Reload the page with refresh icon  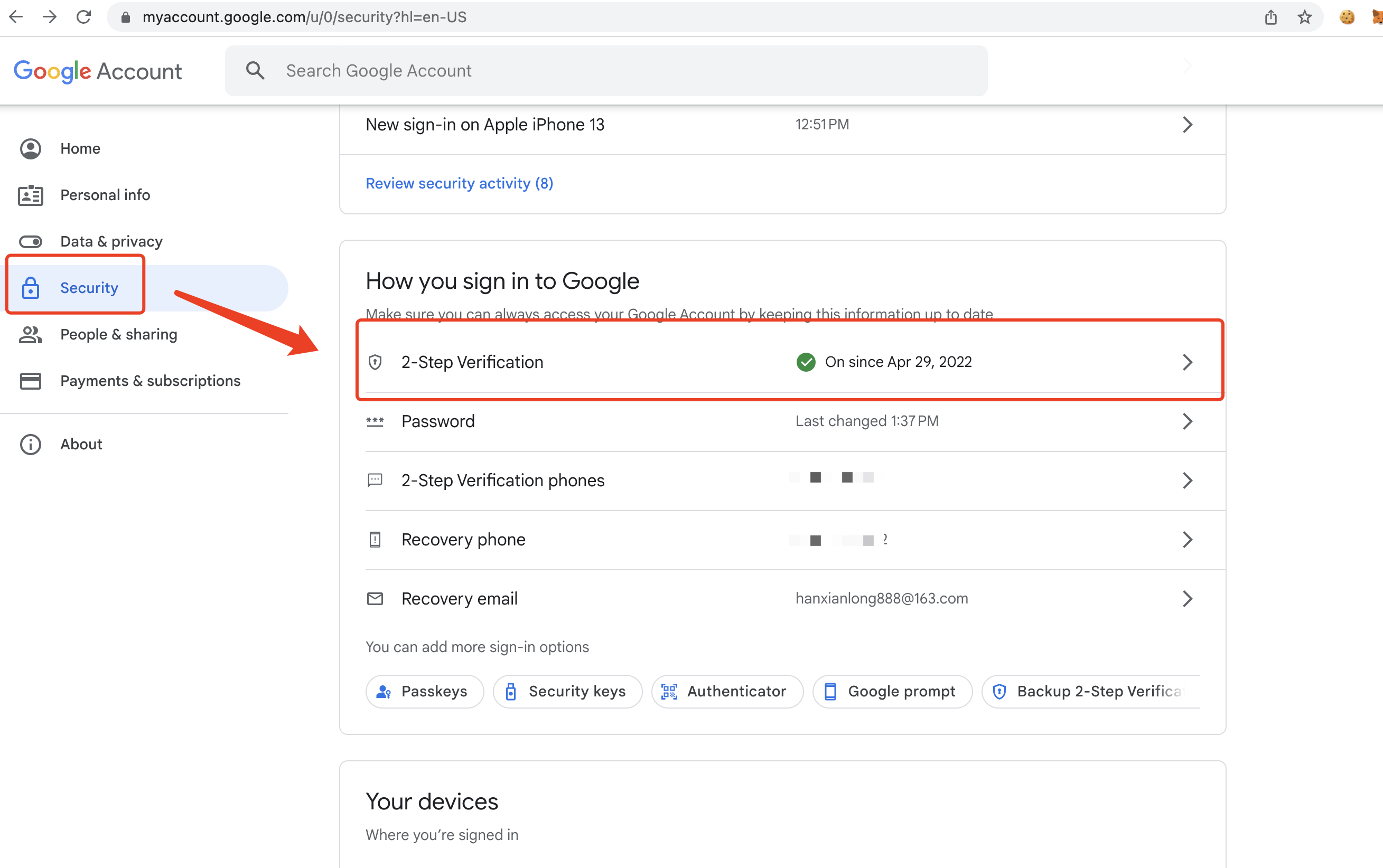point(84,17)
